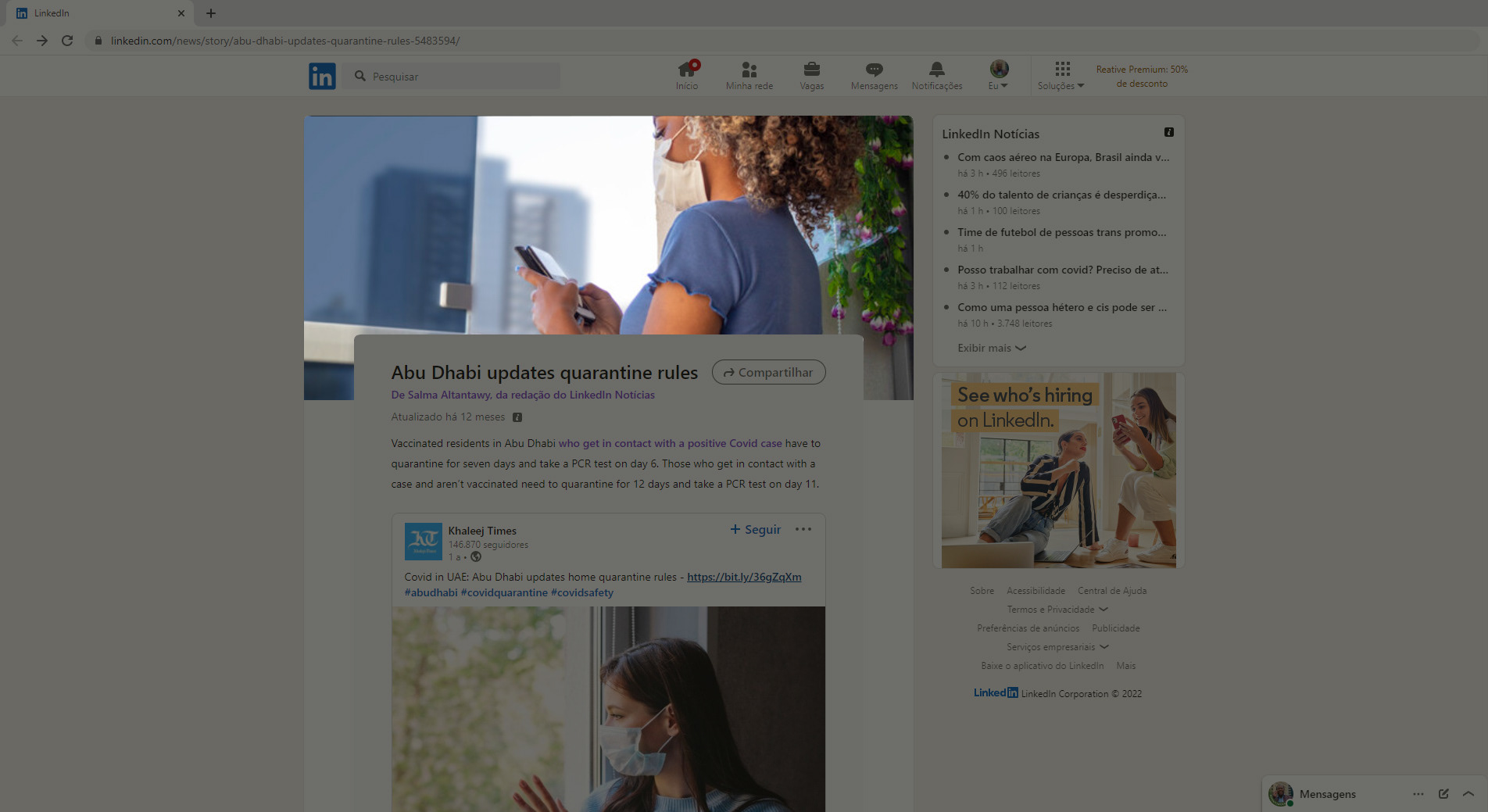Open Minha rede network icon

749,76
